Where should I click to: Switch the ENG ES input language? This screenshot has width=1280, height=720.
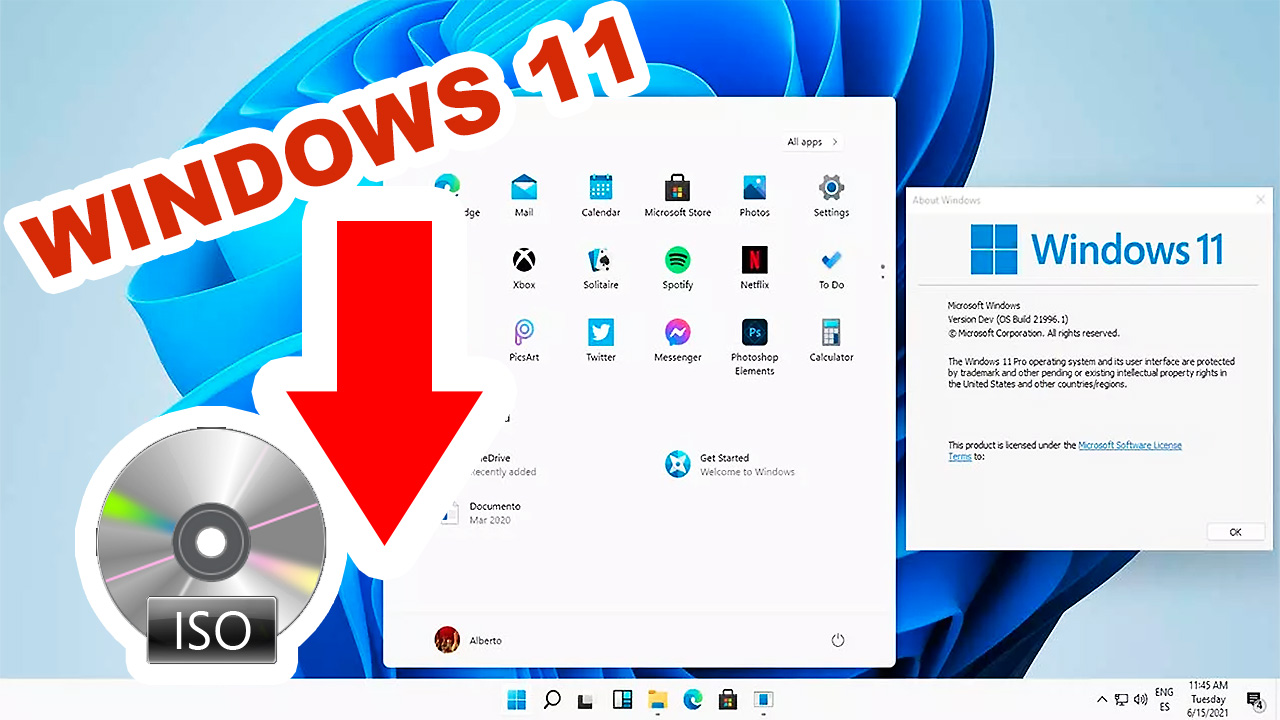(x=1164, y=699)
